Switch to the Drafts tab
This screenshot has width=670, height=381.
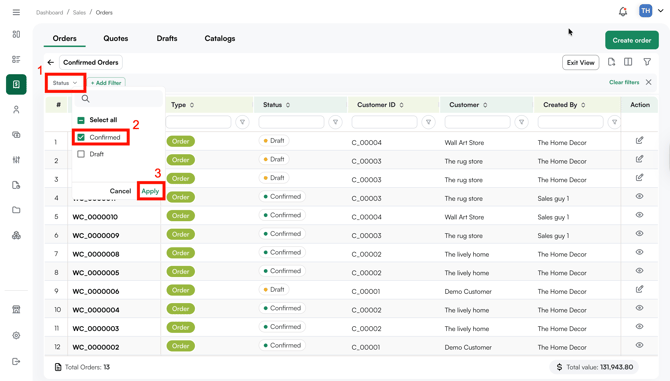[167, 38]
